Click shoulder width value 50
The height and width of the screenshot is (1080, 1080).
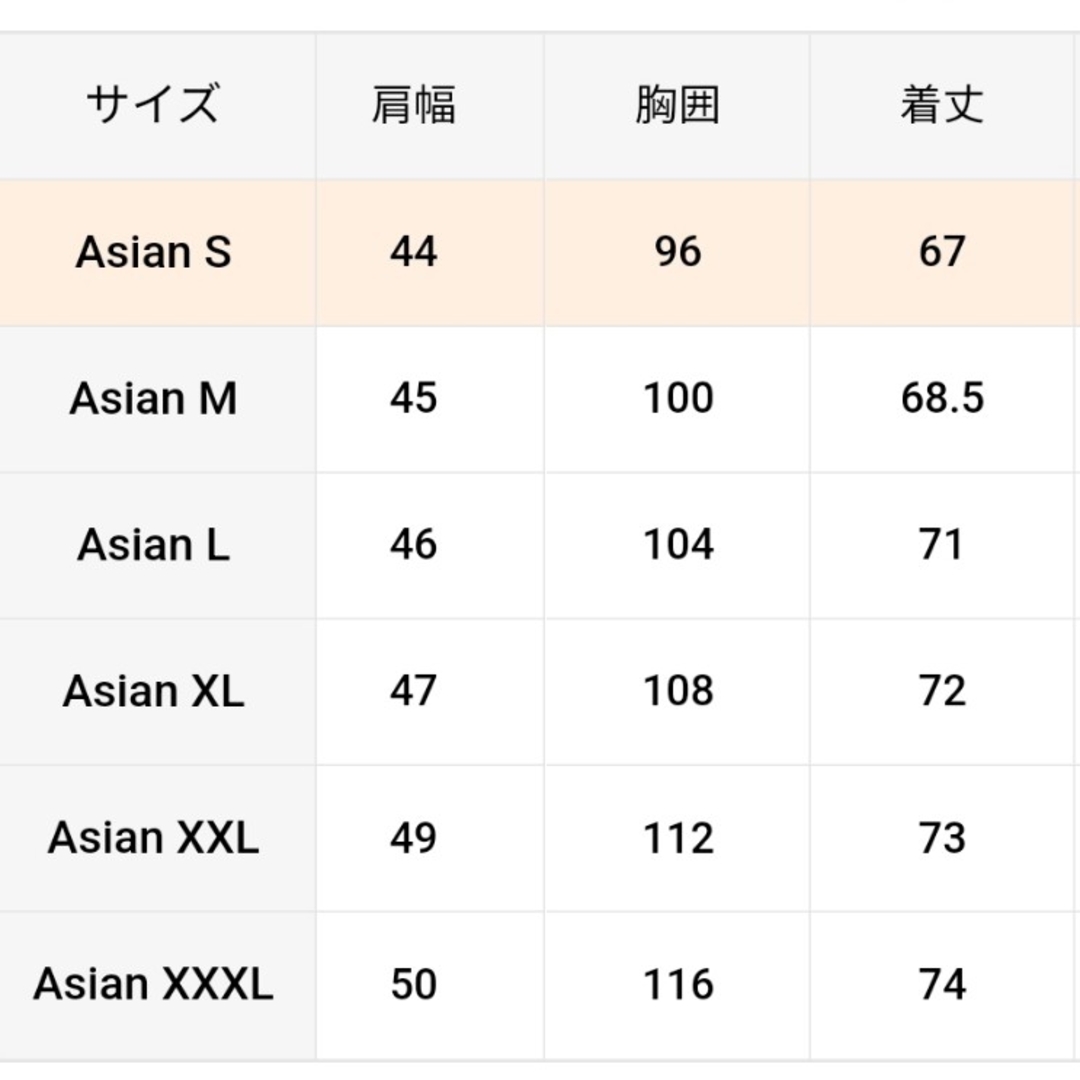tap(413, 984)
